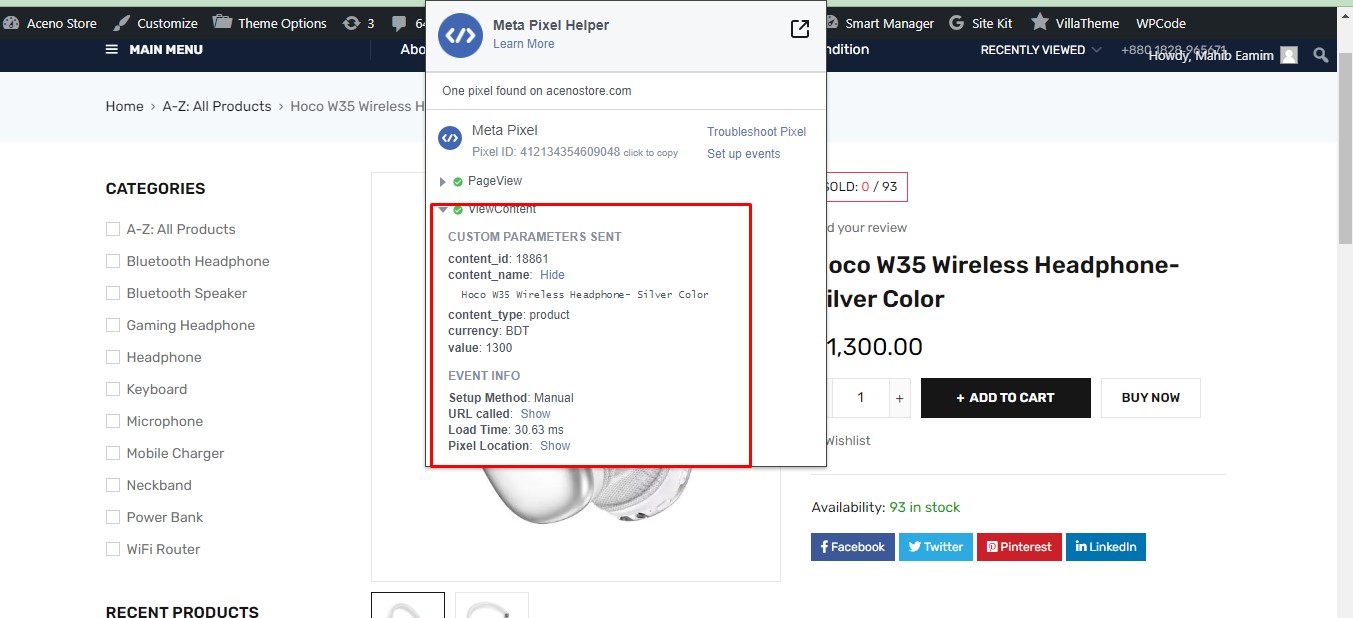Open the Recently Viewed dropdown
This screenshot has width=1353, height=618.
pos(1040,50)
